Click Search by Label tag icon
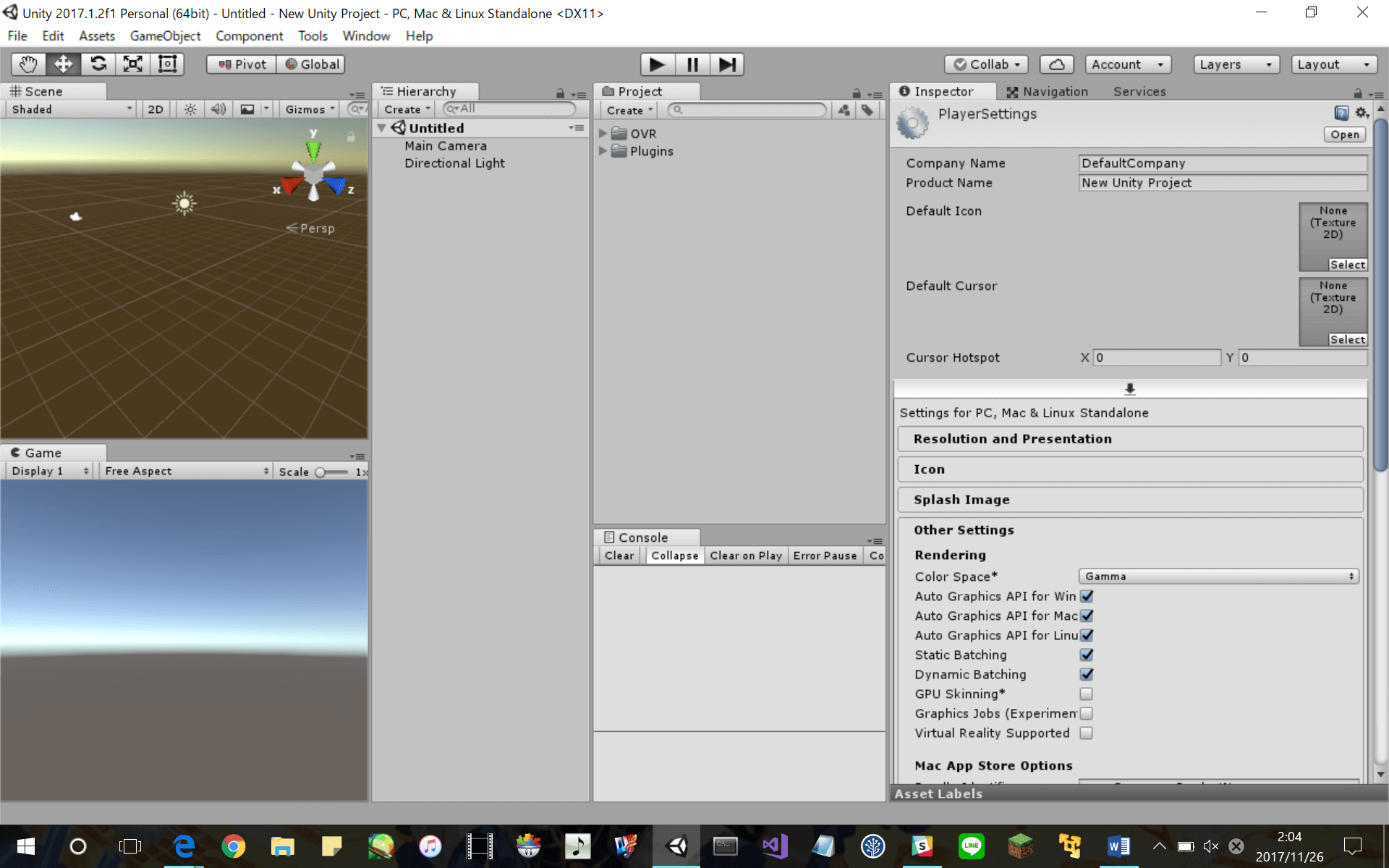Image resolution: width=1389 pixels, height=868 pixels. pyautogui.click(x=867, y=110)
